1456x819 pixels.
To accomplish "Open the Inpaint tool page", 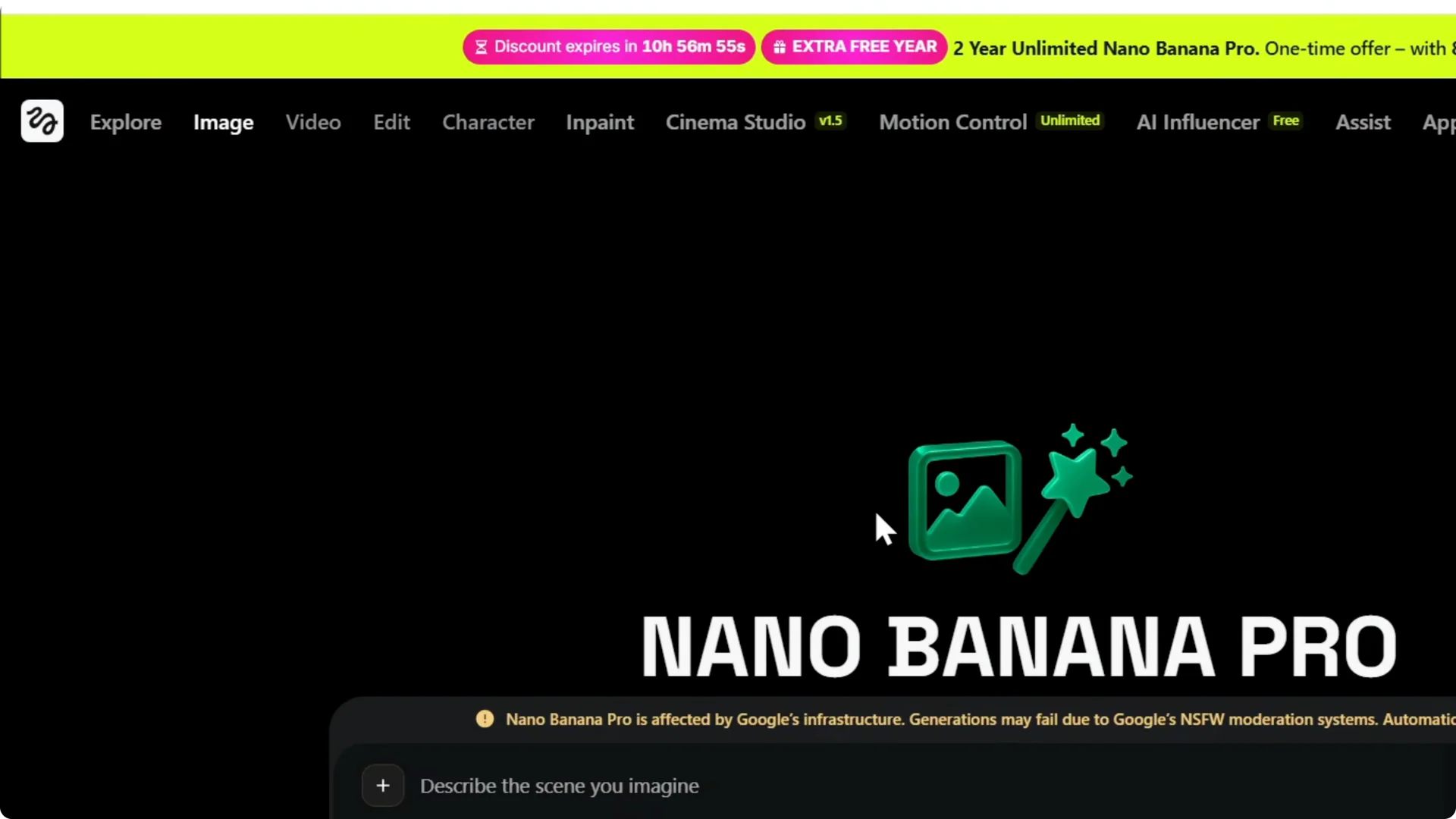I will (x=600, y=122).
